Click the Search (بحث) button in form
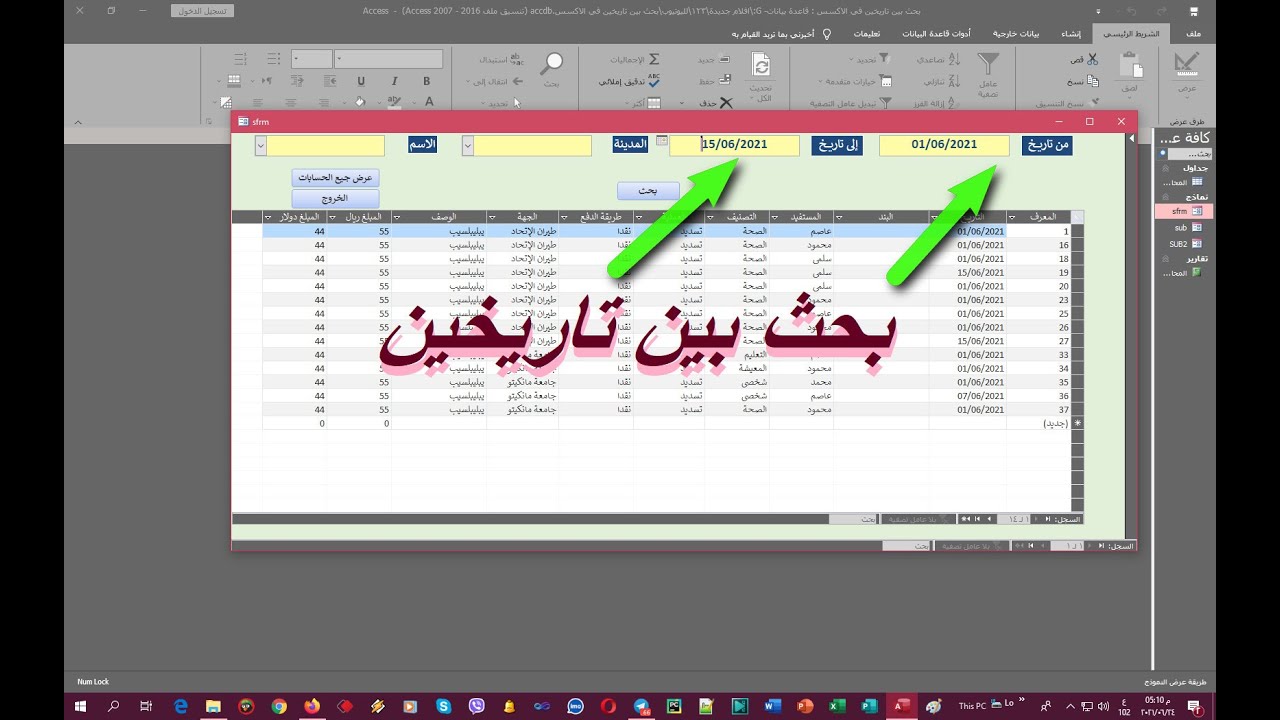The width and height of the screenshot is (1280, 720). [x=648, y=190]
